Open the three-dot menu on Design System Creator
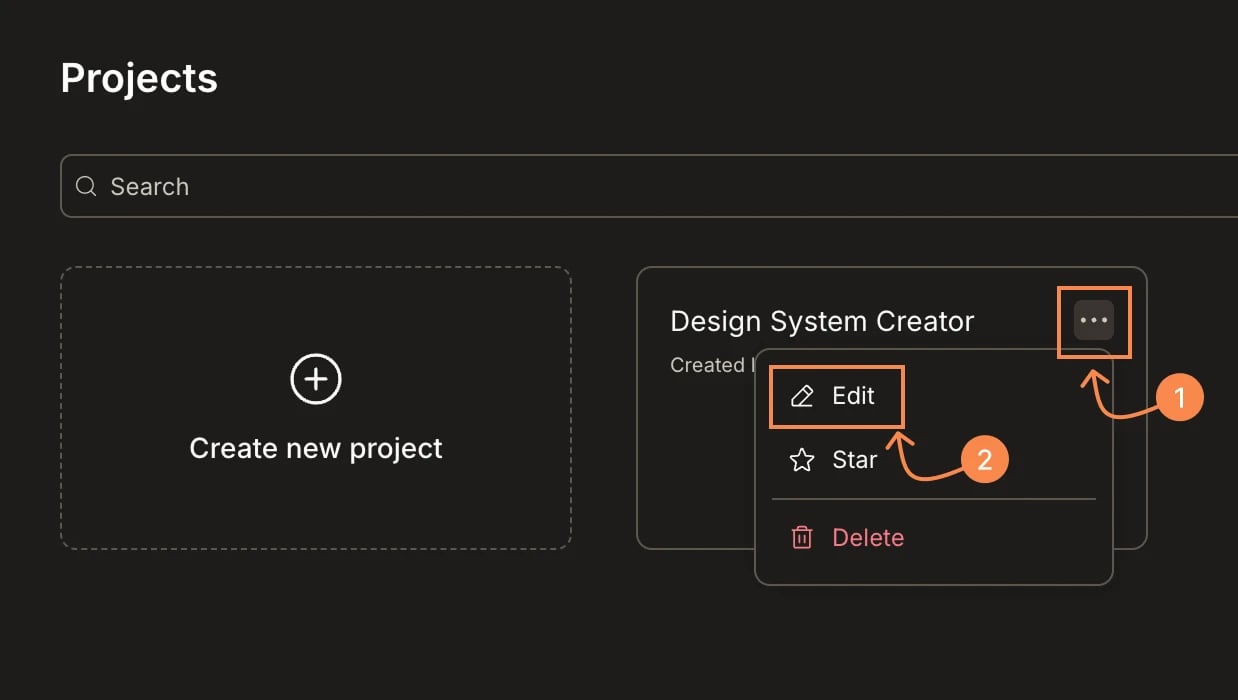The width and height of the screenshot is (1238, 700). tap(1094, 321)
